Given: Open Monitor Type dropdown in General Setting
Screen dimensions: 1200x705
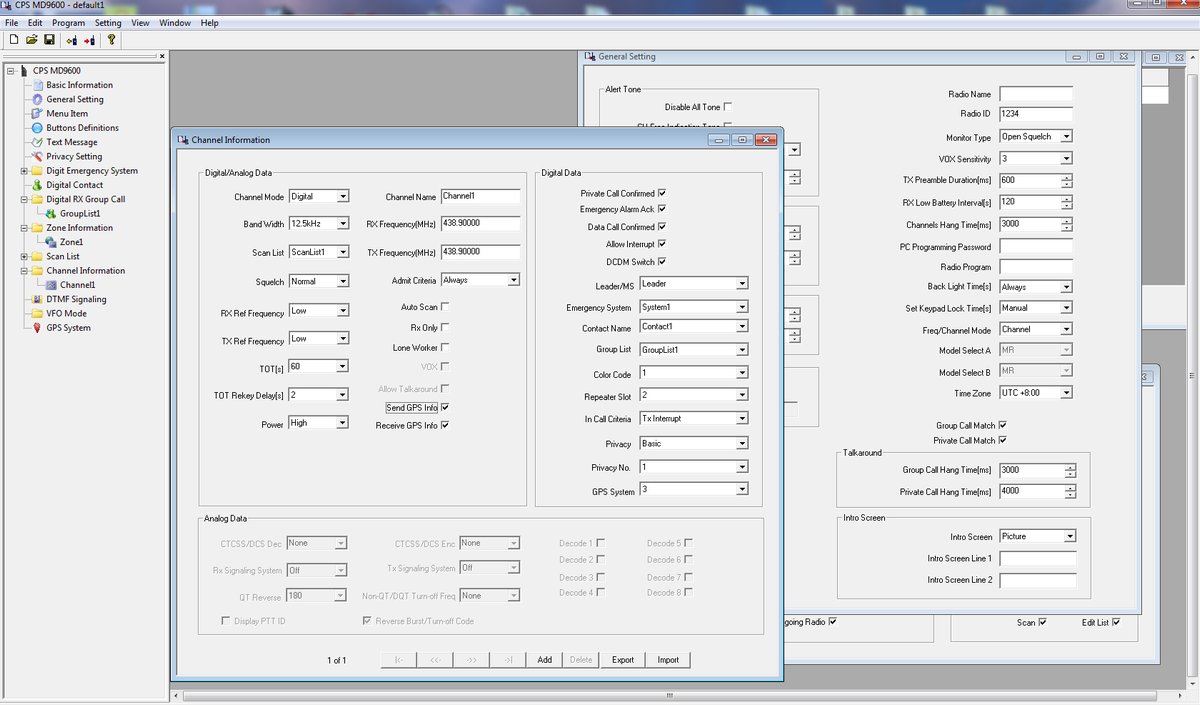Looking at the screenshot, I should tap(1036, 137).
